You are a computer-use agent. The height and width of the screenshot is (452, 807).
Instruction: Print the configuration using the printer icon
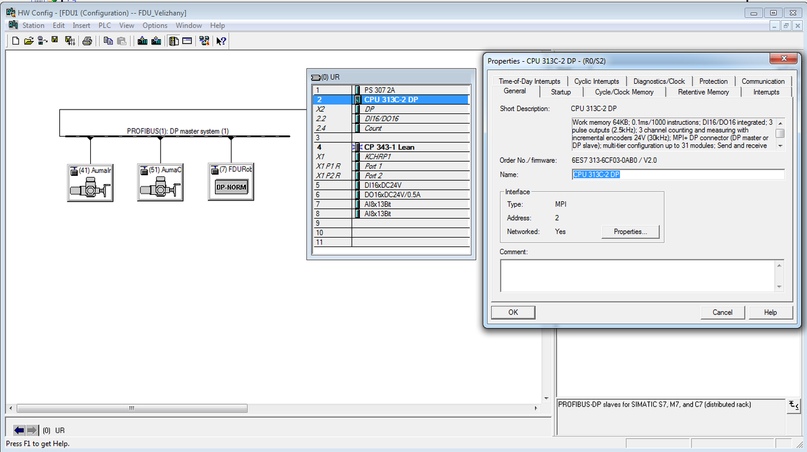(87, 41)
